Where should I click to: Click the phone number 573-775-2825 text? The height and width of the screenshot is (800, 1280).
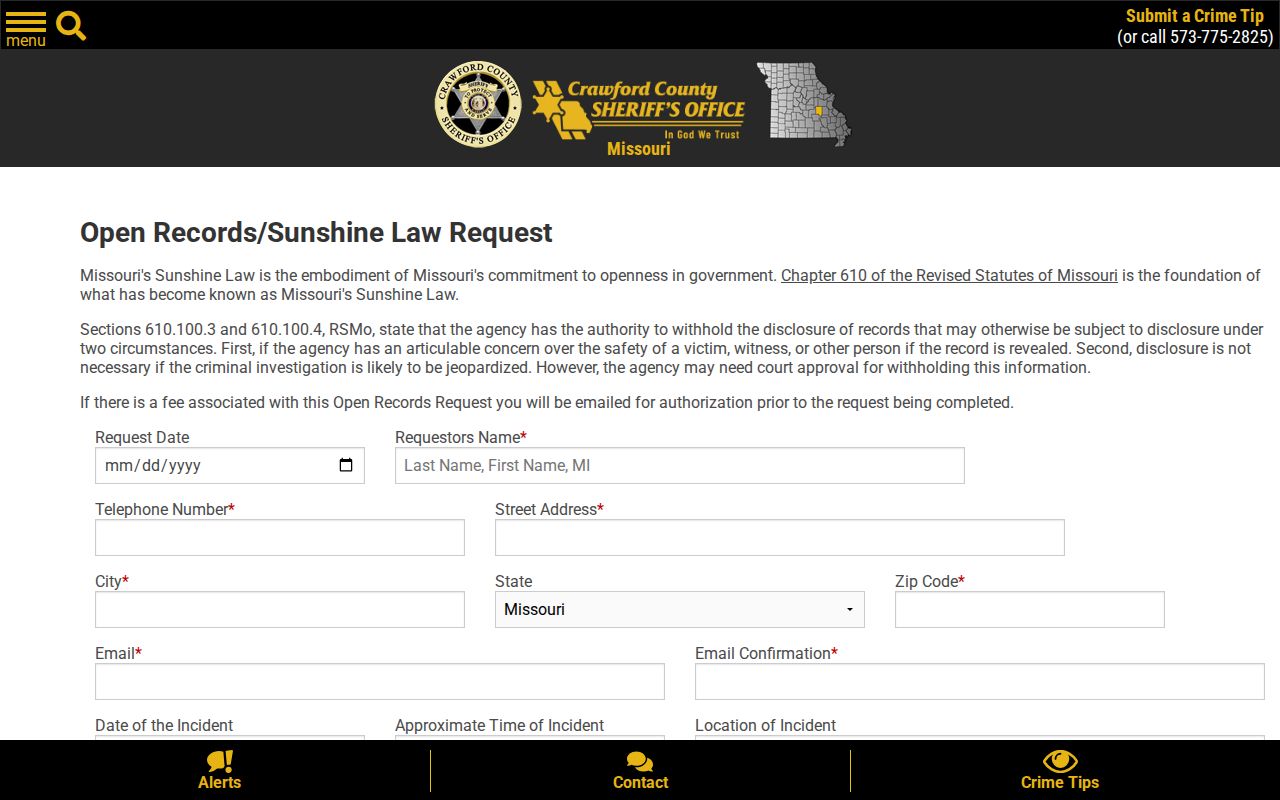point(1221,37)
